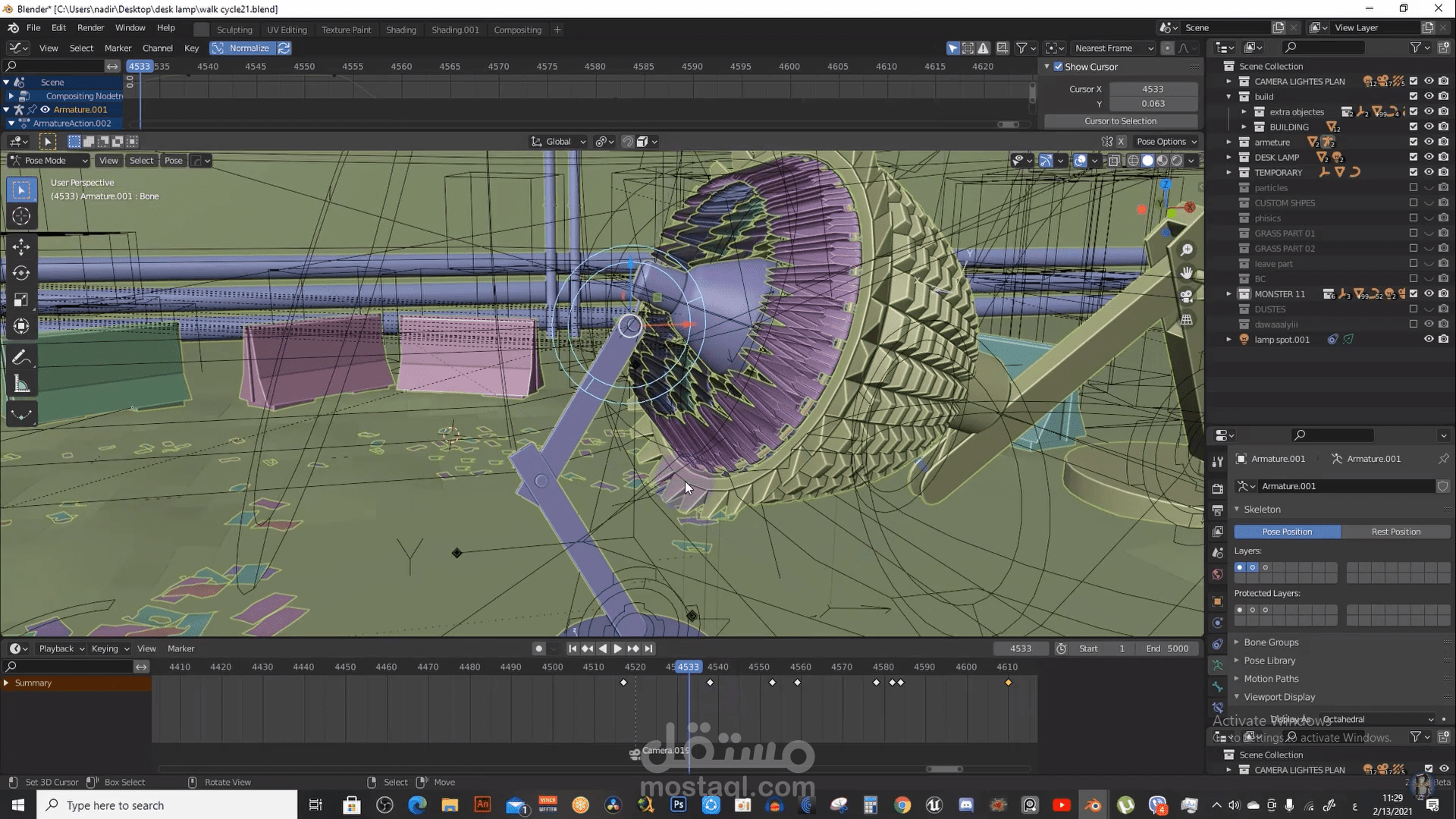Toggle camera view gizmo icon
Viewport: 1456px width, 819px height.
pos(1187,297)
